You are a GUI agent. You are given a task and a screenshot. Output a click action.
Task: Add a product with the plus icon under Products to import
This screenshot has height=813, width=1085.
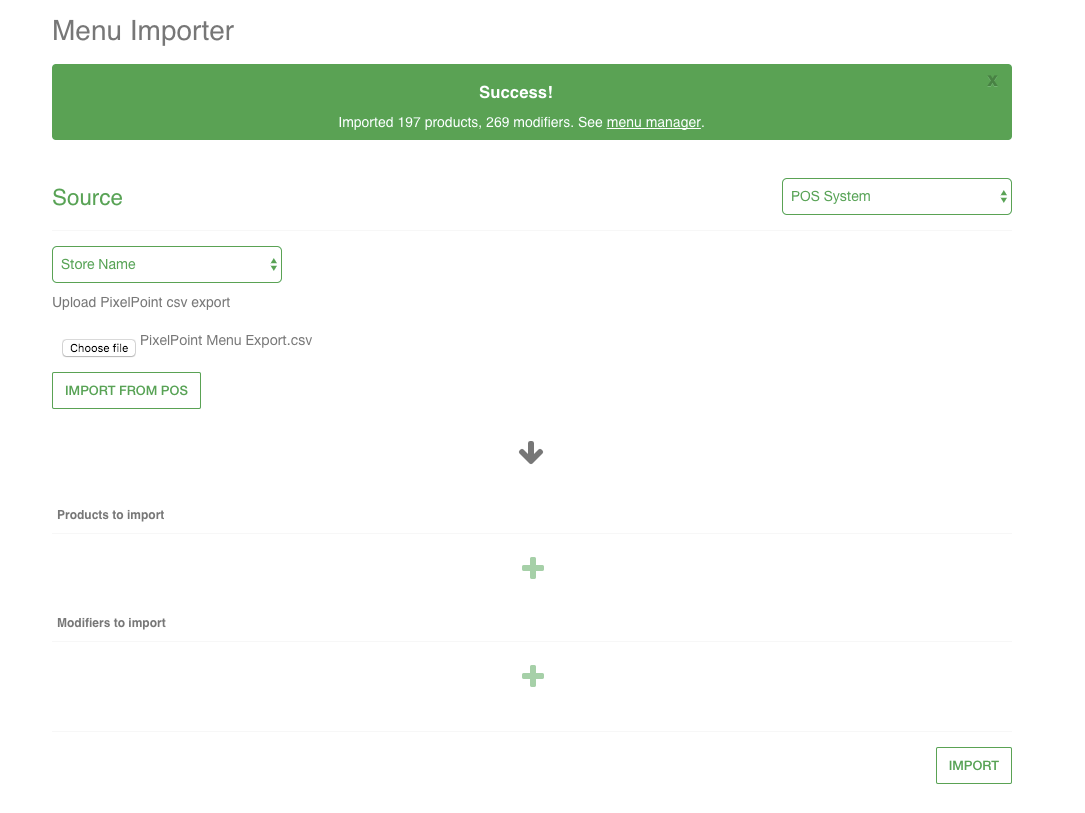533,569
